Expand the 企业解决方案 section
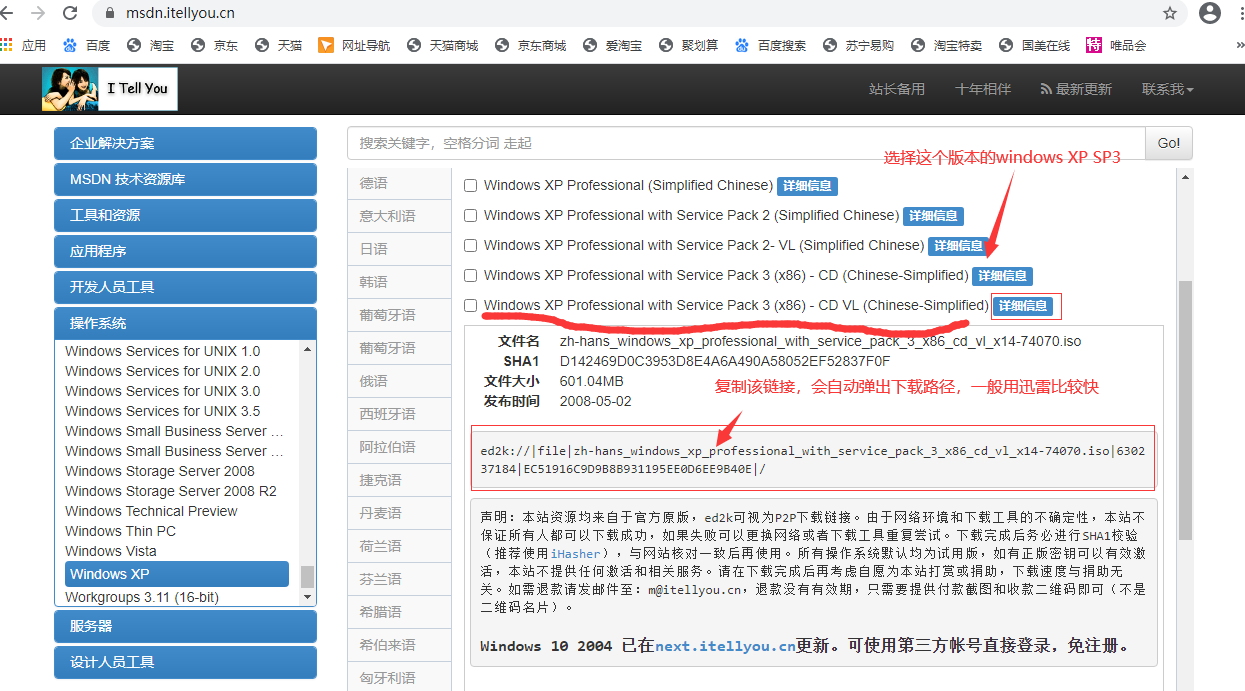The width and height of the screenshot is (1245, 691). (185, 143)
